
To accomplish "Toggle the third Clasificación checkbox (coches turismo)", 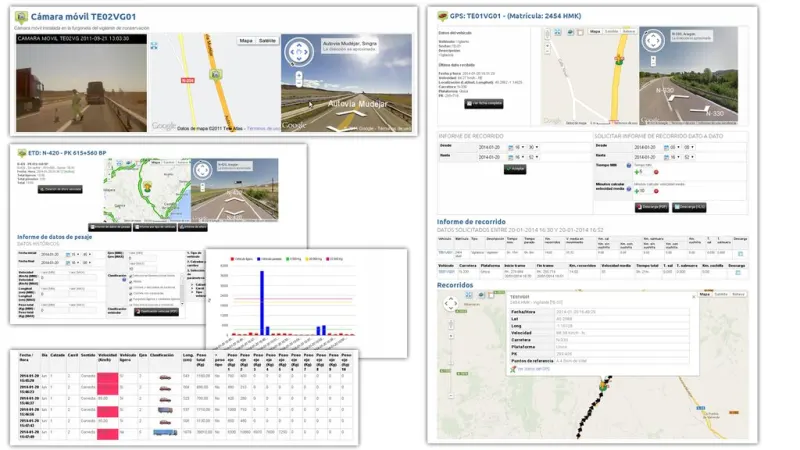I will [131, 288].
